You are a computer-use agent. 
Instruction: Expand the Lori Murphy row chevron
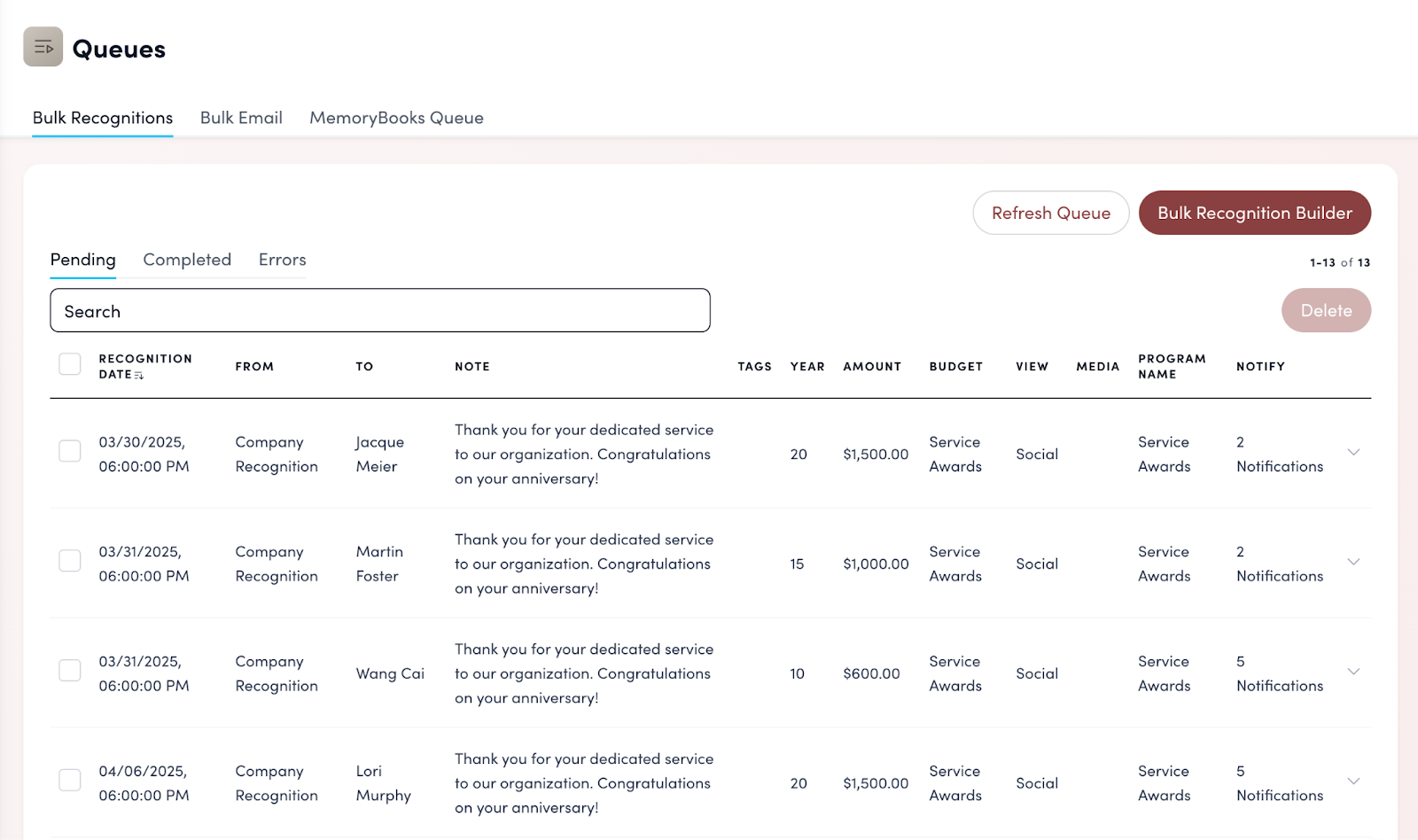(1353, 782)
